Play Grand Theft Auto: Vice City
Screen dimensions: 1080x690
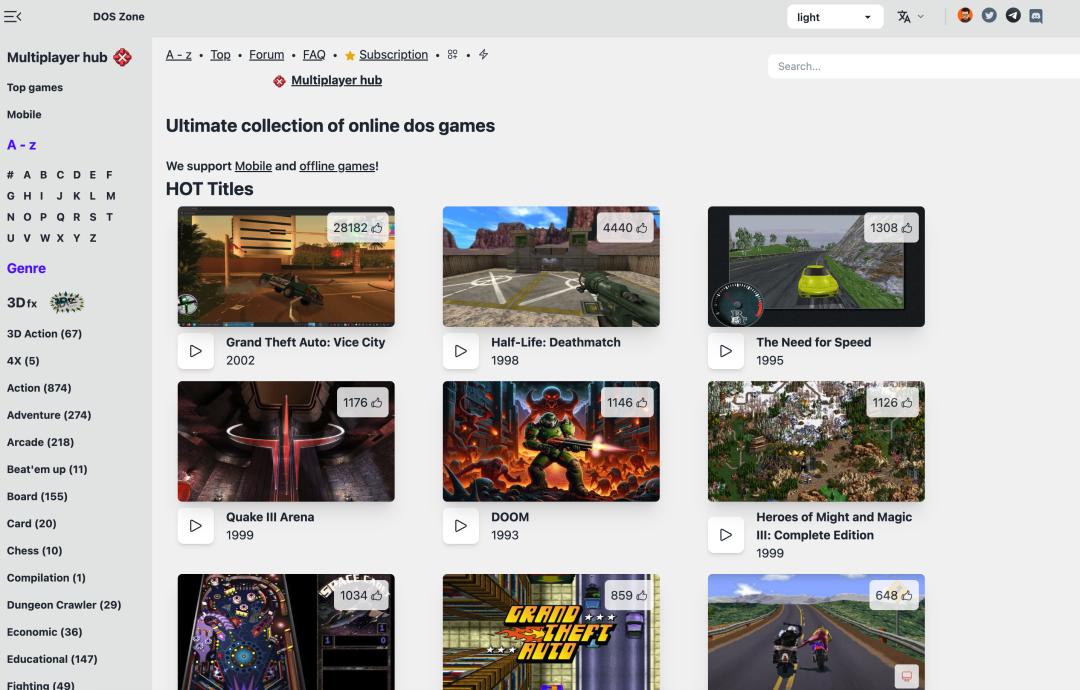pos(196,351)
